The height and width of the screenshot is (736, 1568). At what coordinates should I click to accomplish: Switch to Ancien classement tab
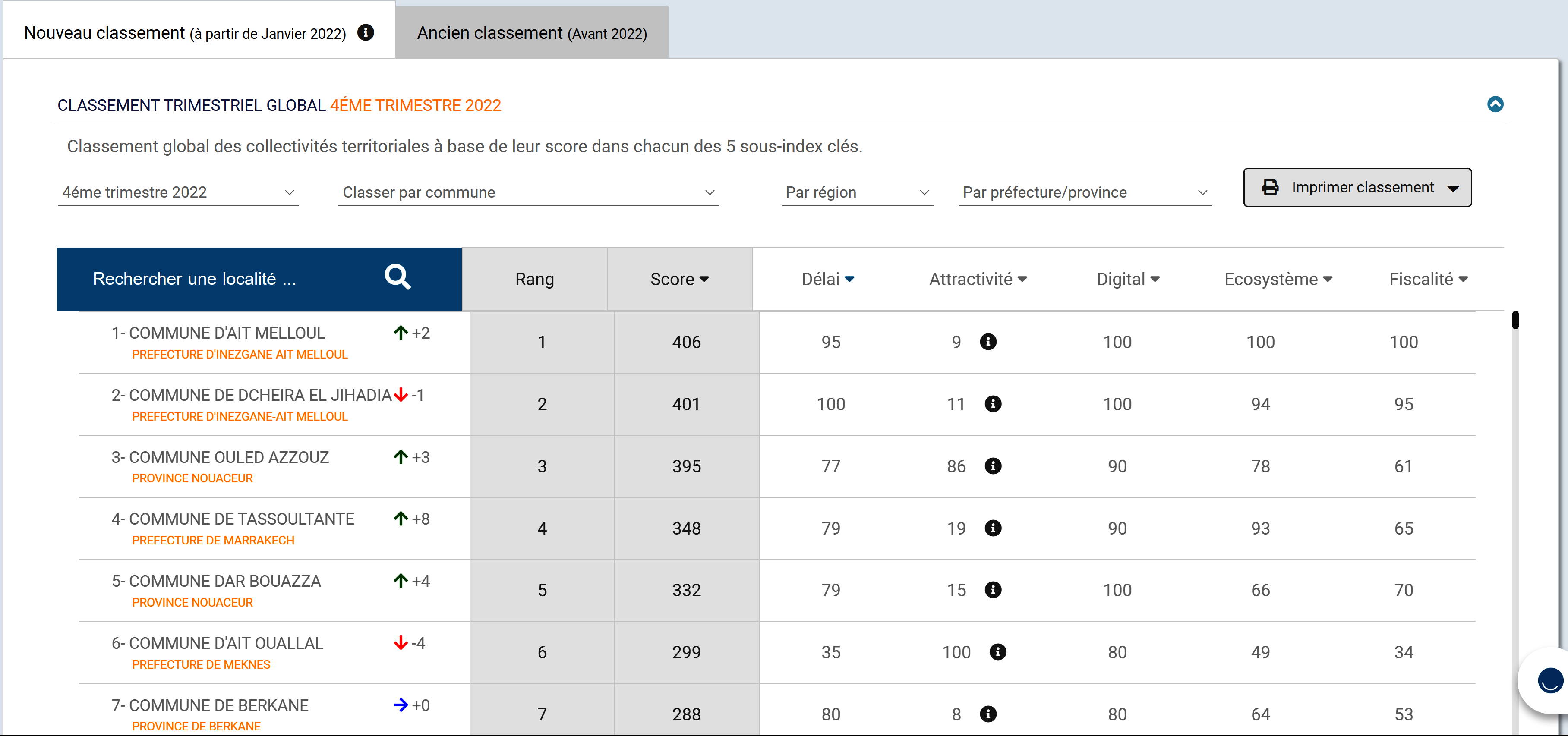[x=531, y=33]
